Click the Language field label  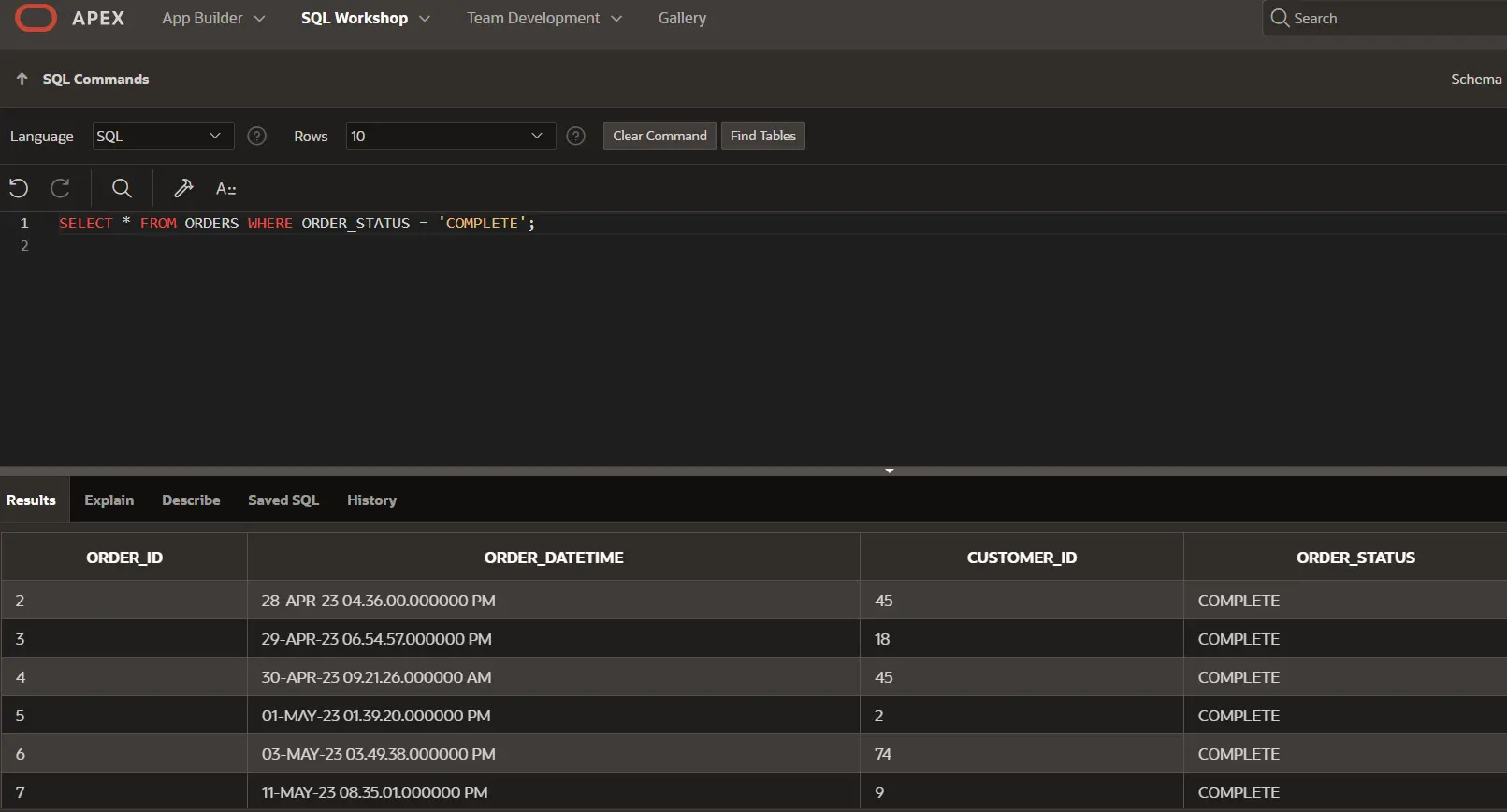coord(41,137)
